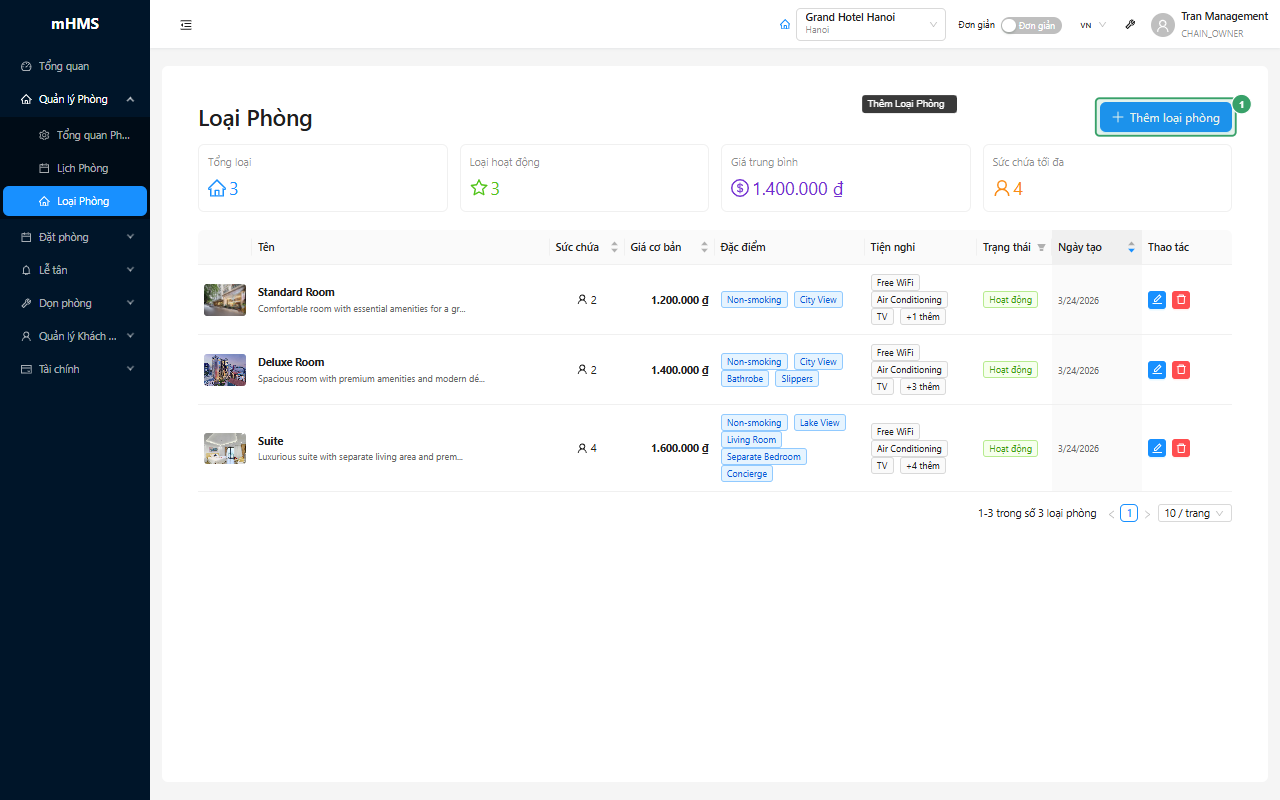The image size is (1280, 800).
Task: Click the edit icon for Suite
Action: tap(1157, 448)
